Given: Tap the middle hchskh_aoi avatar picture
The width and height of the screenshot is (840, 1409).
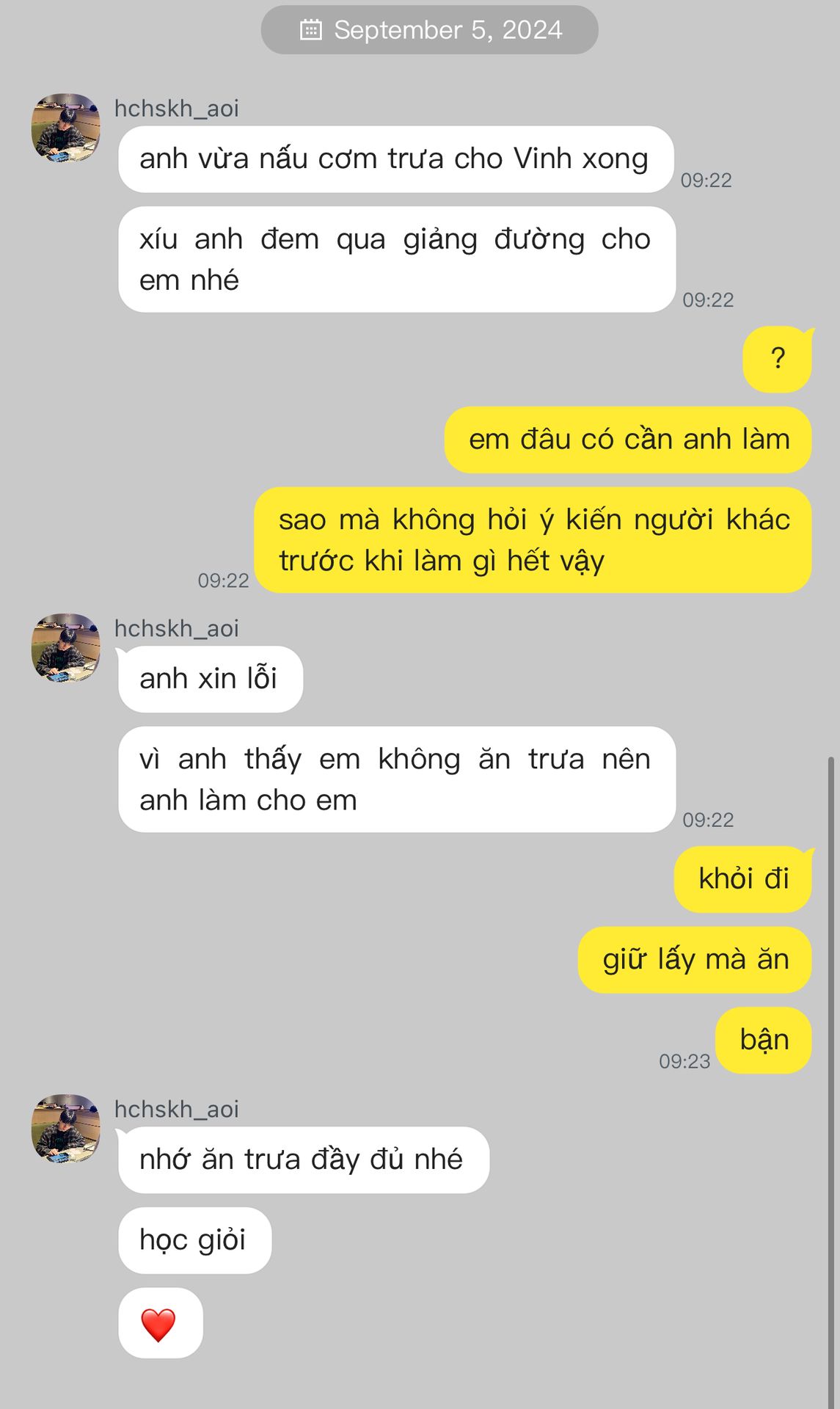Looking at the screenshot, I should 66,648.
